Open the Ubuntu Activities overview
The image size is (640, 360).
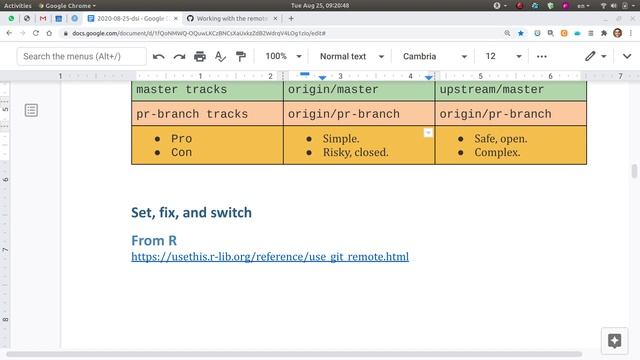18,6
